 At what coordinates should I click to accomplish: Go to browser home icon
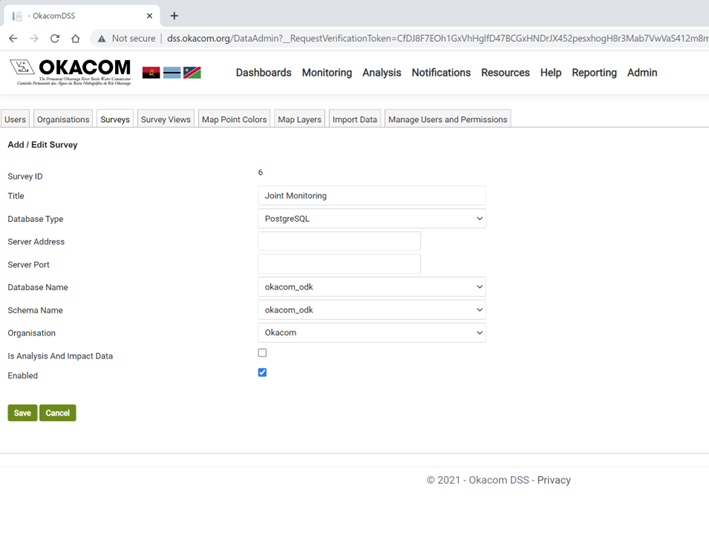pyautogui.click(x=76, y=38)
